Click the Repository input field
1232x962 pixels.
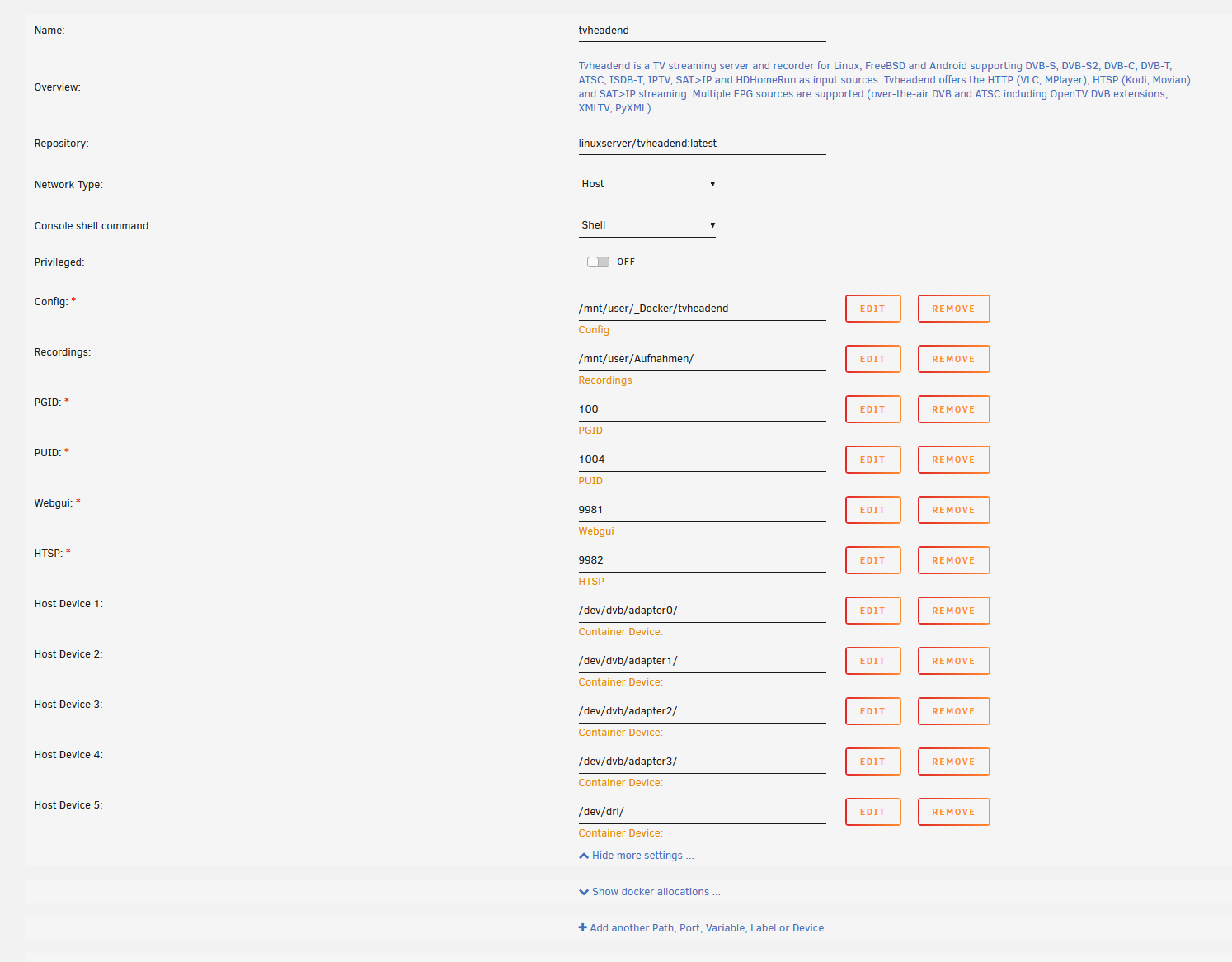pos(702,144)
